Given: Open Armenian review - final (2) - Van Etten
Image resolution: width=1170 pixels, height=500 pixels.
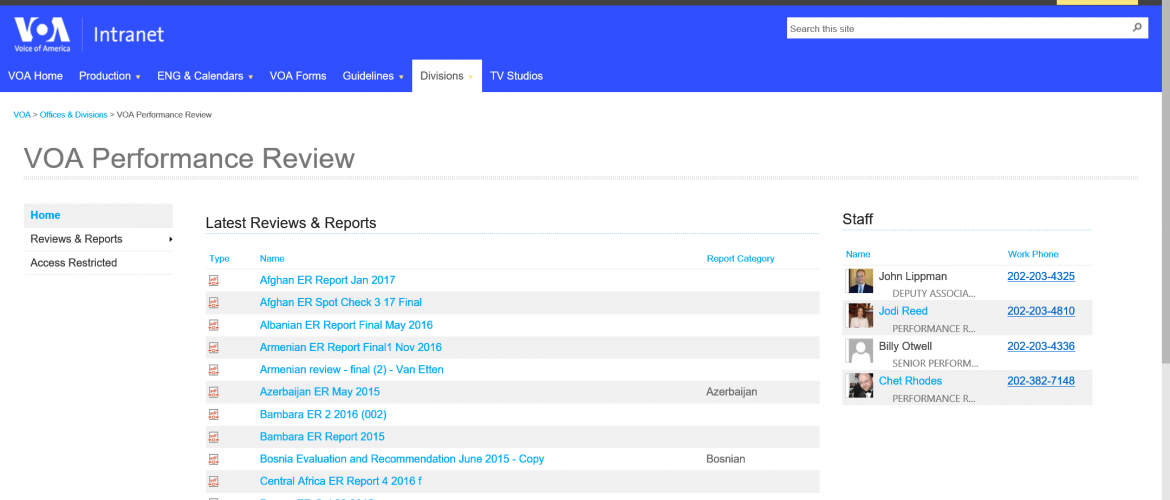Looking at the screenshot, I should pyautogui.click(x=351, y=370).
